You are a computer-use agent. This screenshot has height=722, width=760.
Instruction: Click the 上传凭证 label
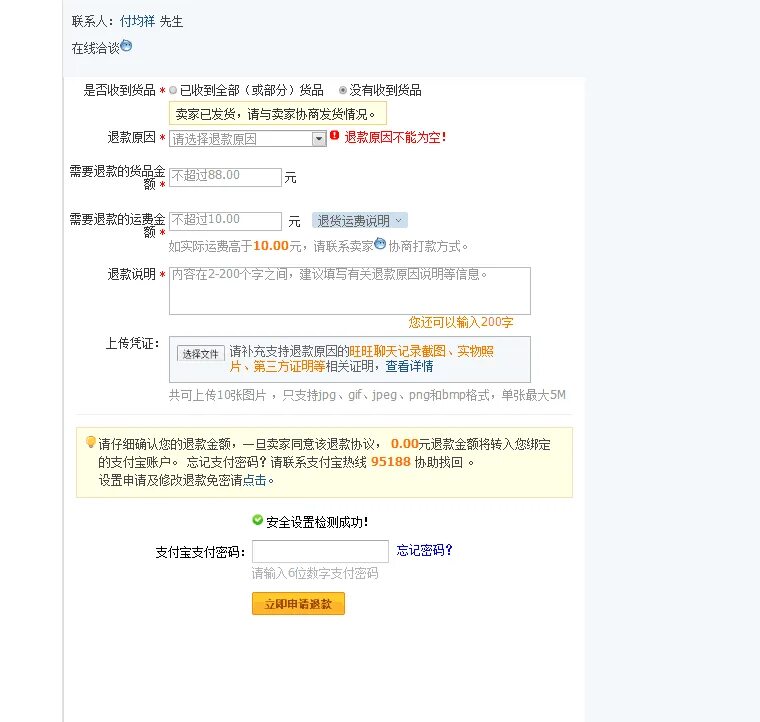coord(132,344)
